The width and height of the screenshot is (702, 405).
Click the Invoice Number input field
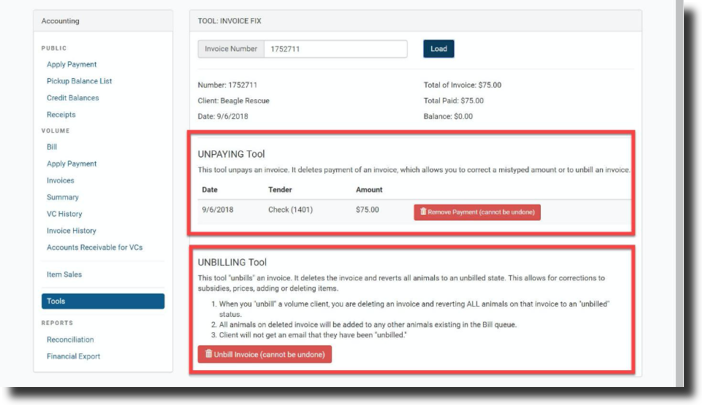pyautogui.click(x=335, y=49)
